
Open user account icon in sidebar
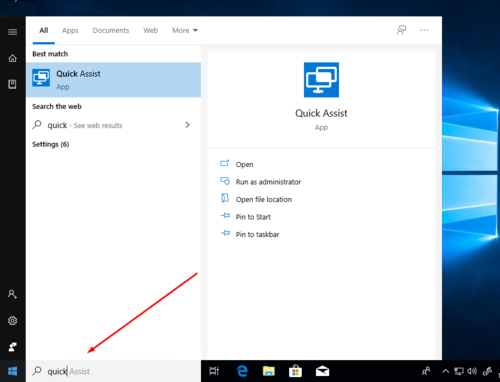coord(12,294)
